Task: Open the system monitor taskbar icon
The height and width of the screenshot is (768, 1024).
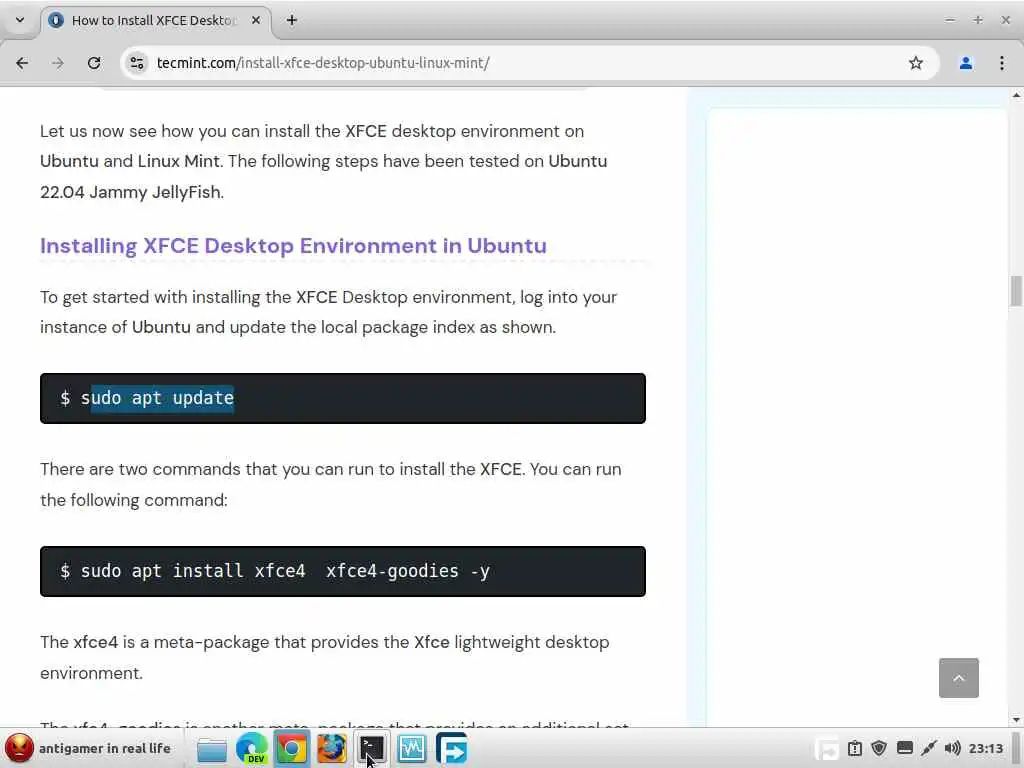Action: (411, 748)
